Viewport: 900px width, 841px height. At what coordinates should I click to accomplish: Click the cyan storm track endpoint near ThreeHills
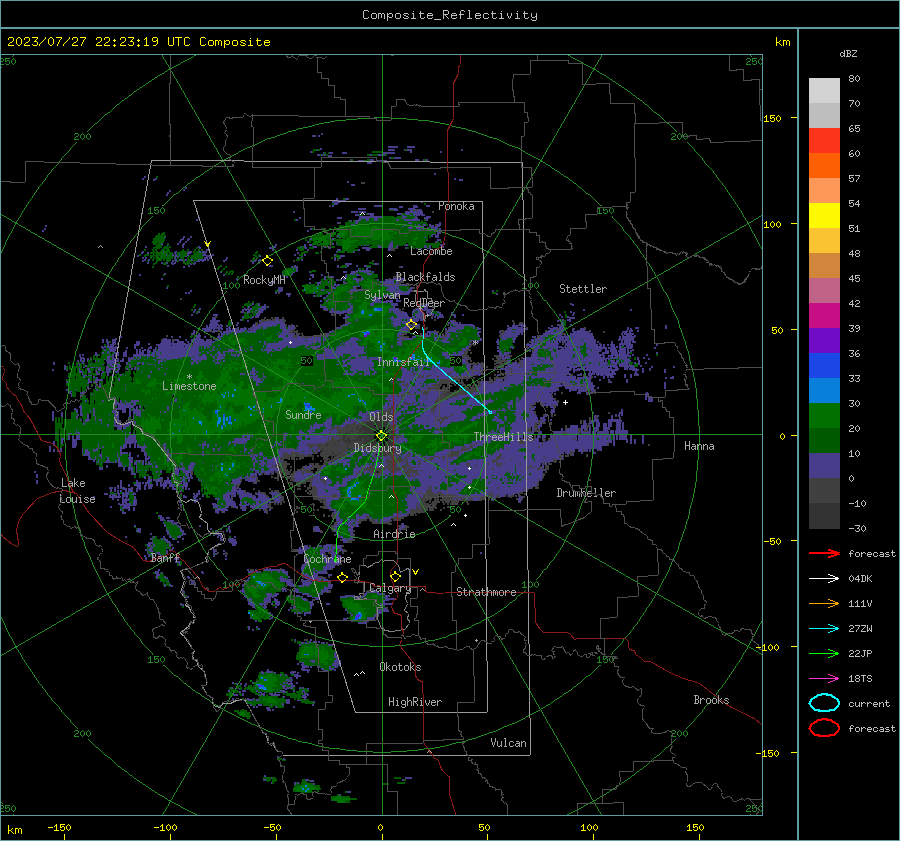490,412
